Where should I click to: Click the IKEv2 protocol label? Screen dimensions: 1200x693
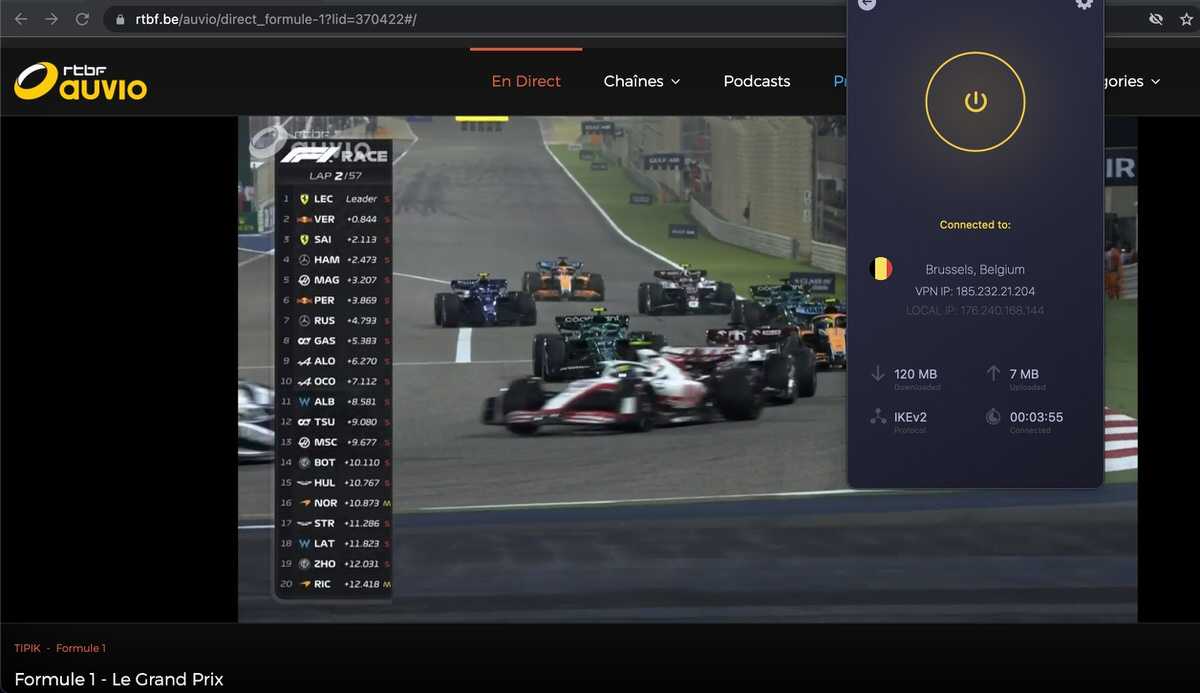click(911, 417)
